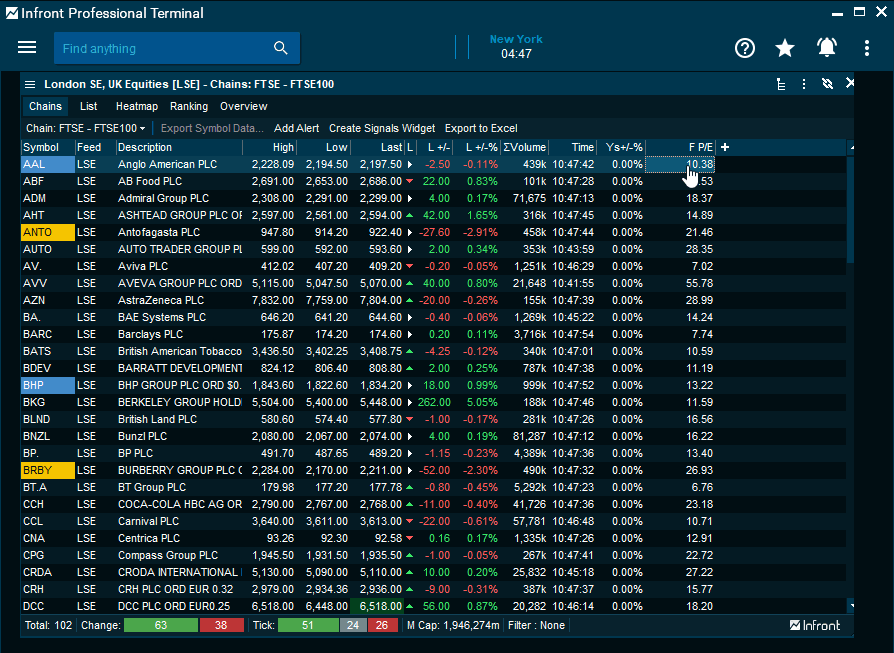The width and height of the screenshot is (894, 653).
Task: Open the alerts bell icon
Action: tap(827, 48)
